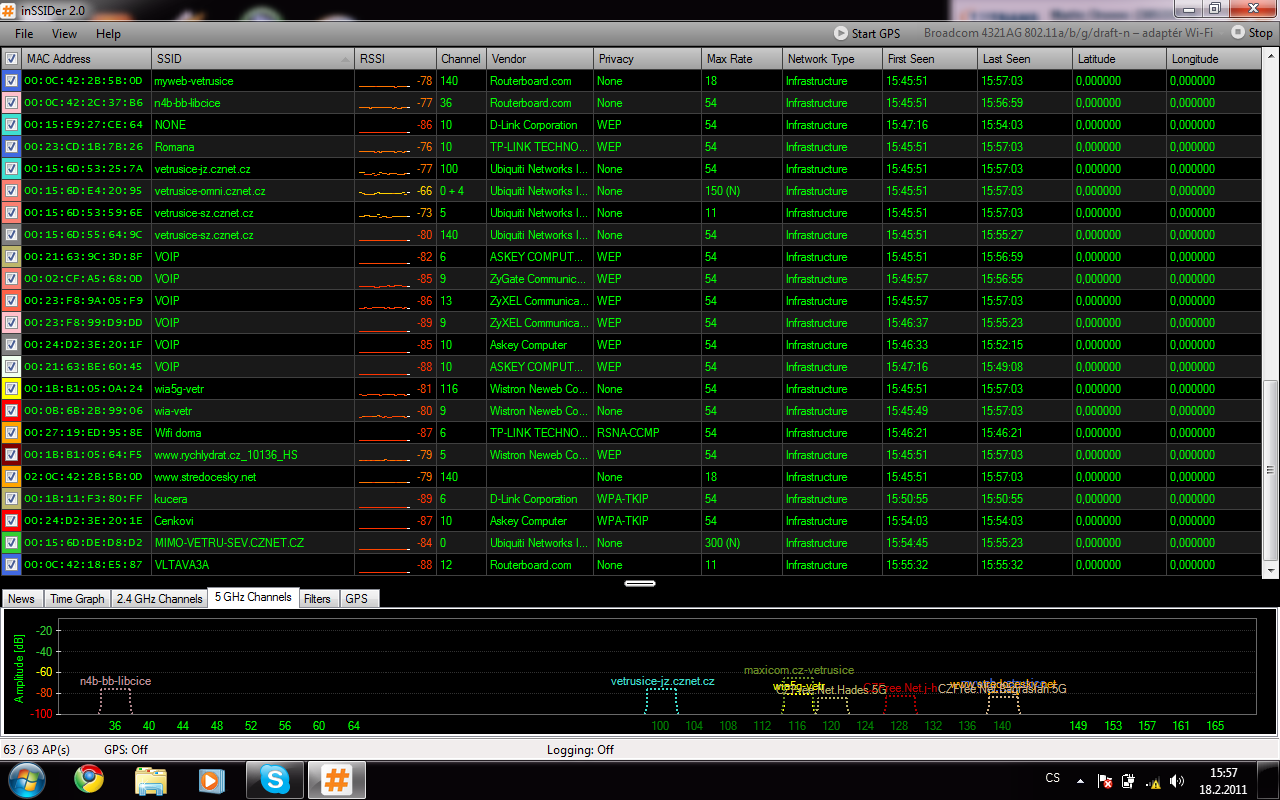Open Skype from the taskbar
Screen dimensions: 1280x800
[x=274, y=778]
